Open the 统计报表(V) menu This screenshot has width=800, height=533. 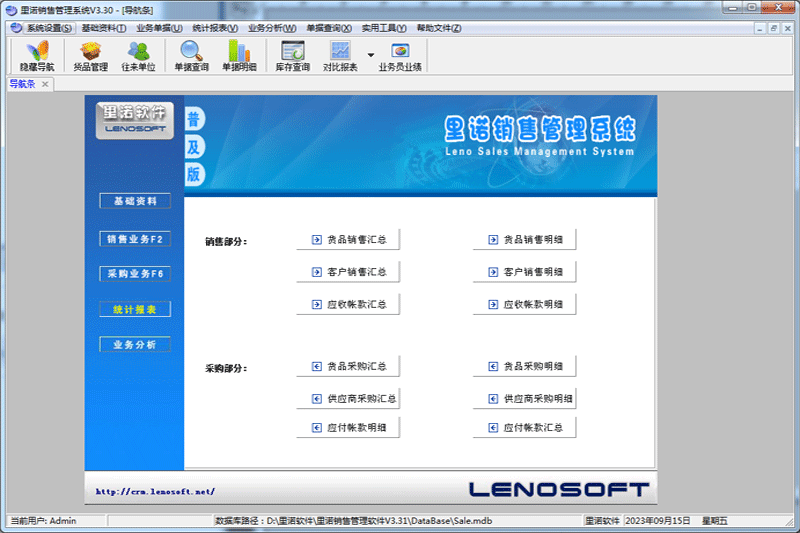click(215, 28)
